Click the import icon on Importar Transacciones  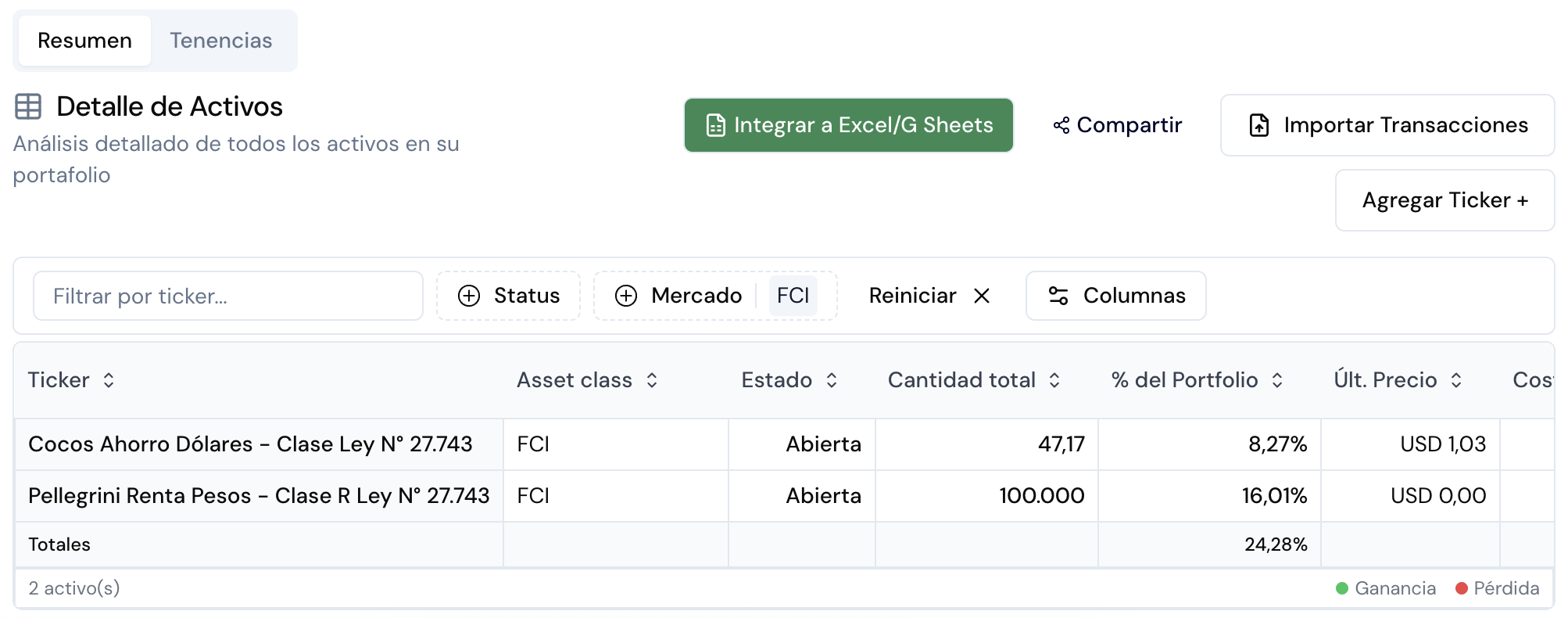(x=1258, y=124)
